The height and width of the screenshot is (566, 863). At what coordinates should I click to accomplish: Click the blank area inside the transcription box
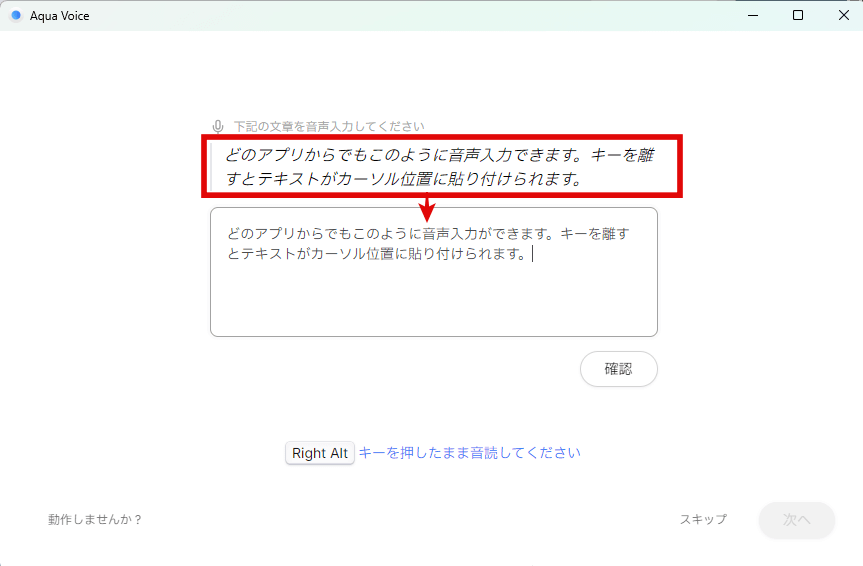(433, 300)
